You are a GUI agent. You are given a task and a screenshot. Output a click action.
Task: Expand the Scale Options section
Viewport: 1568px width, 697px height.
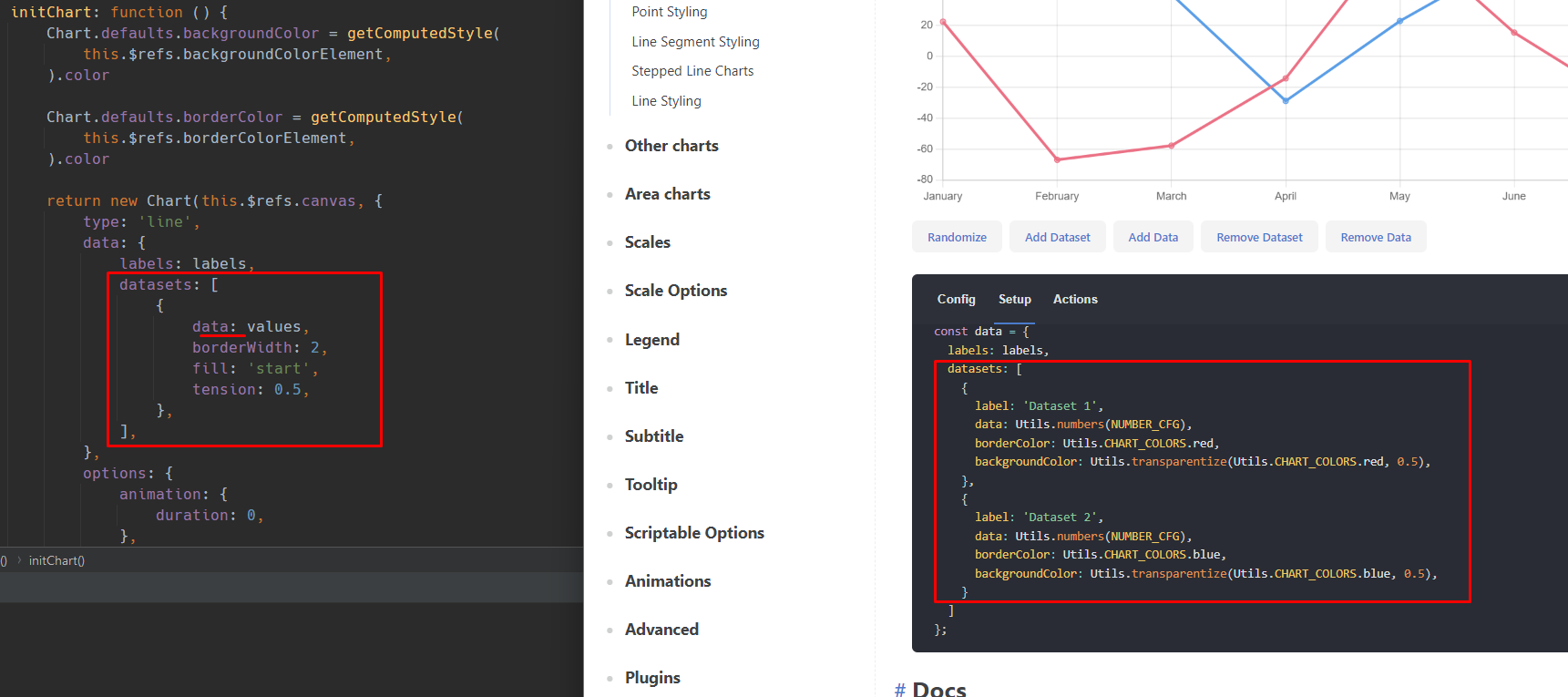tap(676, 291)
